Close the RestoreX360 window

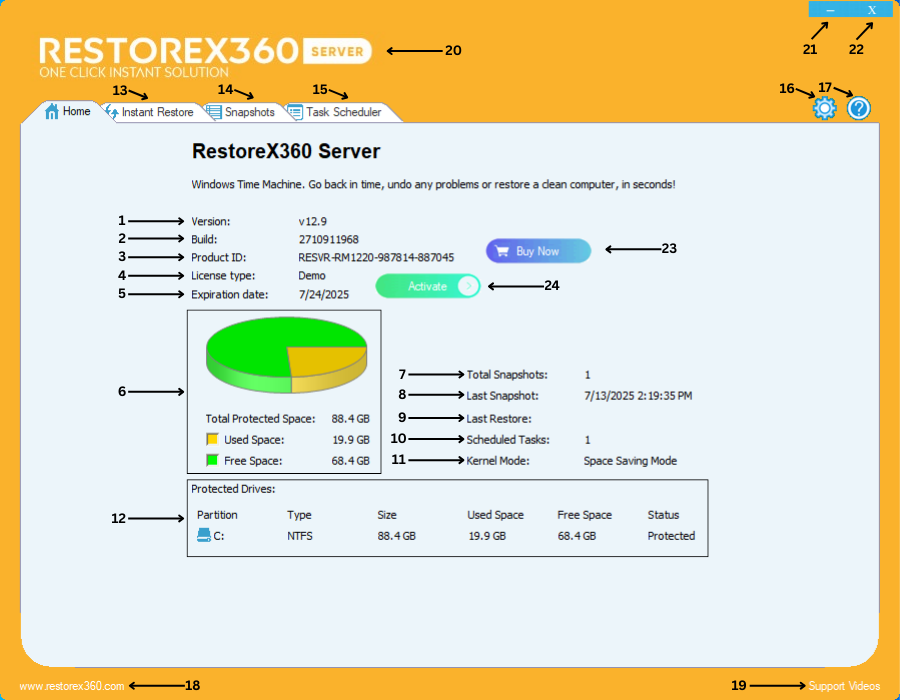click(x=872, y=9)
